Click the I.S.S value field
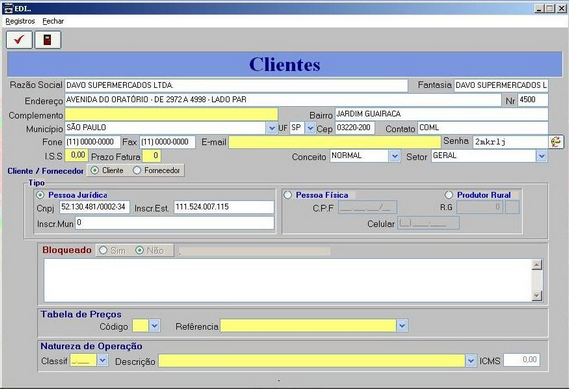The width and height of the screenshot is (569, 389). 76,156
